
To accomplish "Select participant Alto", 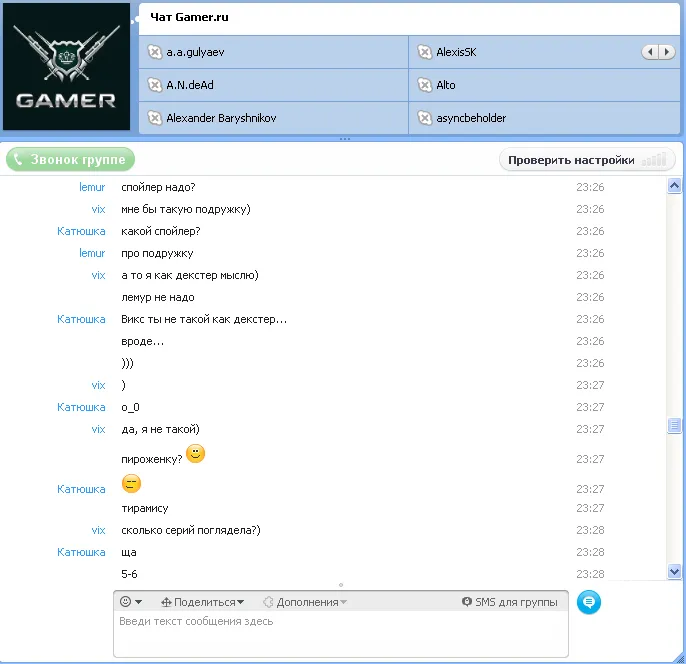I will point(544,85).
